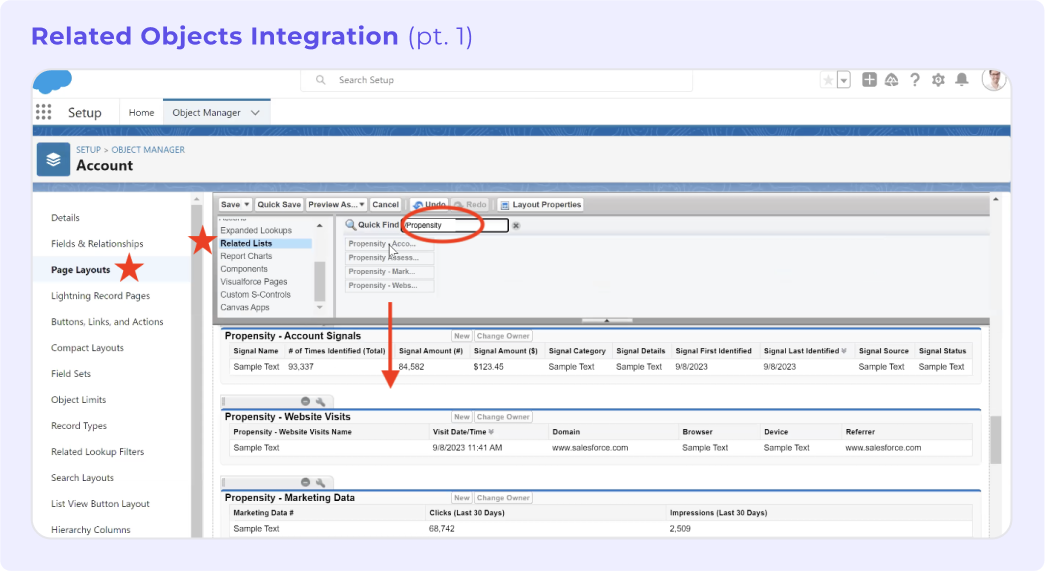Screen dimensions: 1045x571
Task: Open Buttons, Links, and Actions
Action: [x=107, y=322]
